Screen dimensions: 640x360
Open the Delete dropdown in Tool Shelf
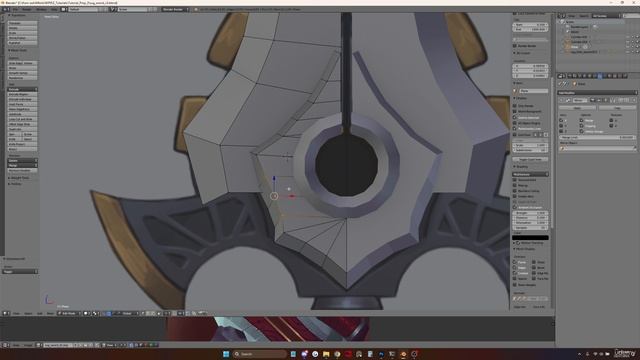click(22, 160)
